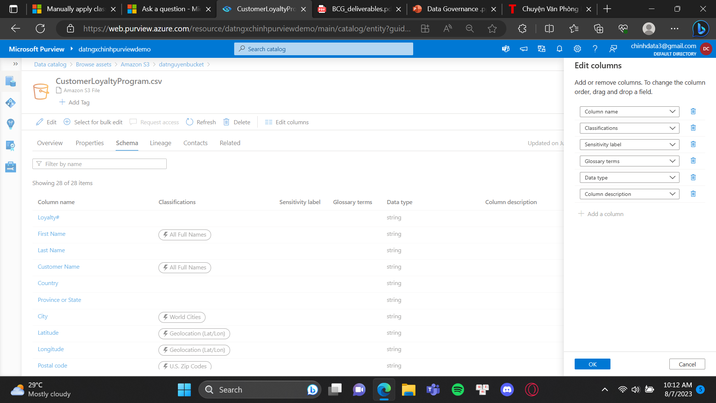Click the Delete toolbar button

(x=237, y=122)
